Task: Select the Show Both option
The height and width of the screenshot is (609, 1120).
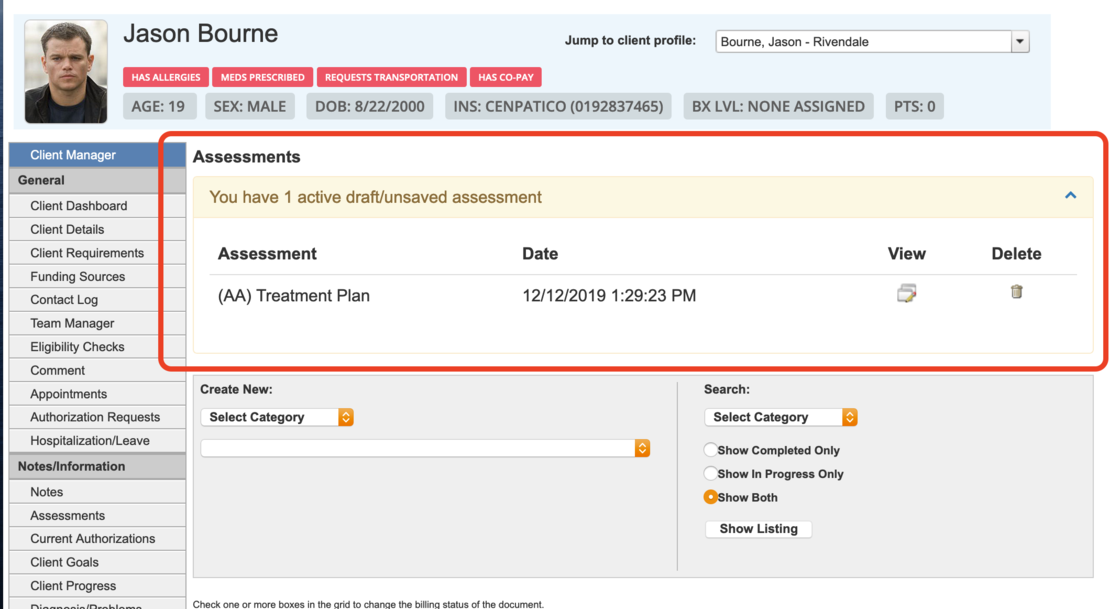Action: 710,497
